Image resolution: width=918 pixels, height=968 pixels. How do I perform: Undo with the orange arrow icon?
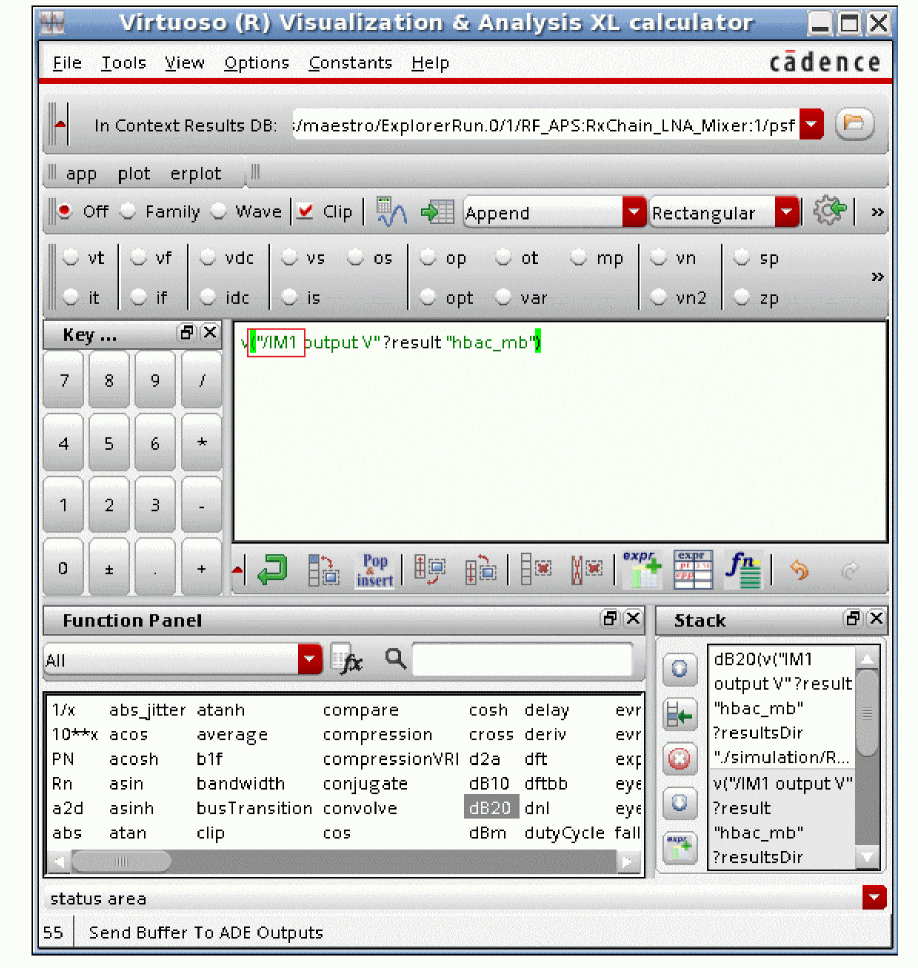coord(799,570)
